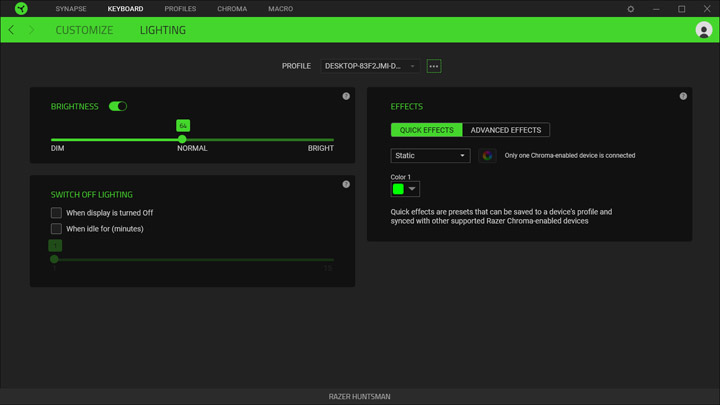
Task: Click the DIM label under slider
Action: 57,148
